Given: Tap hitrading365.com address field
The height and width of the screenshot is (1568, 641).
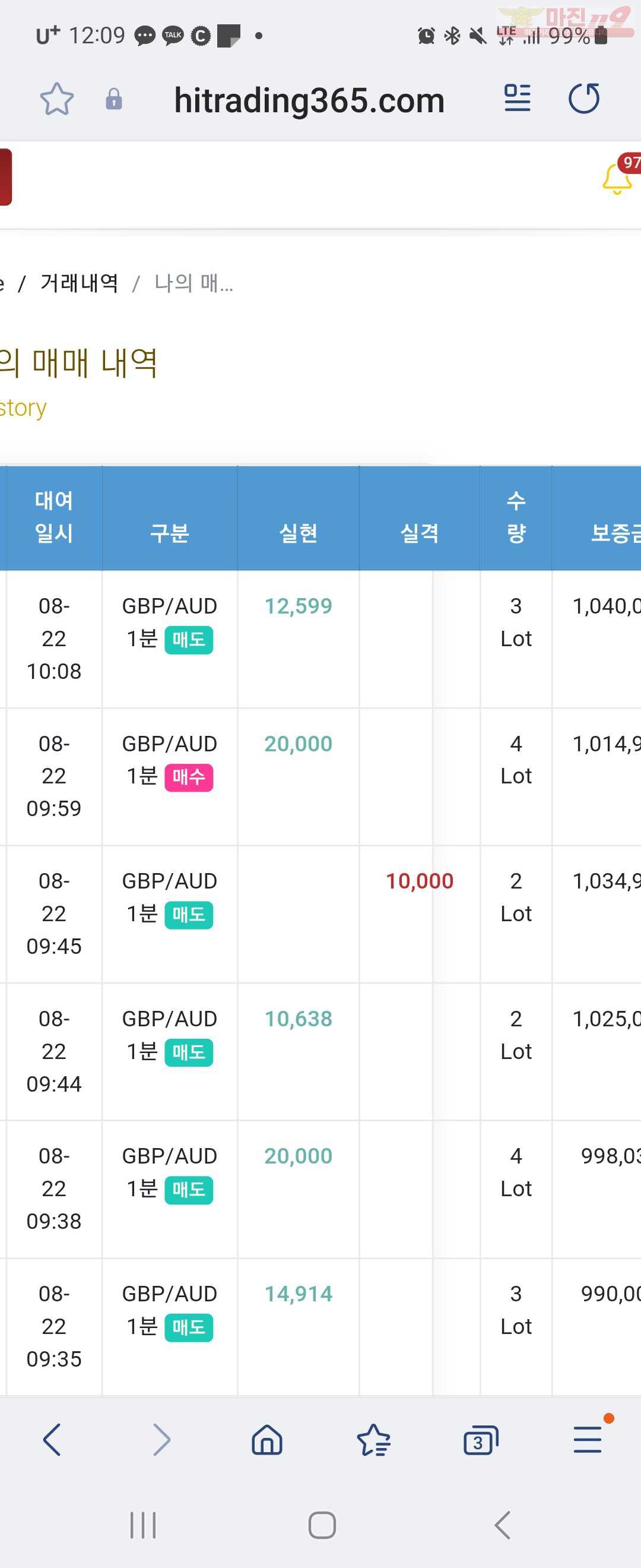Looking at the screenshot, I should point(309,100).
